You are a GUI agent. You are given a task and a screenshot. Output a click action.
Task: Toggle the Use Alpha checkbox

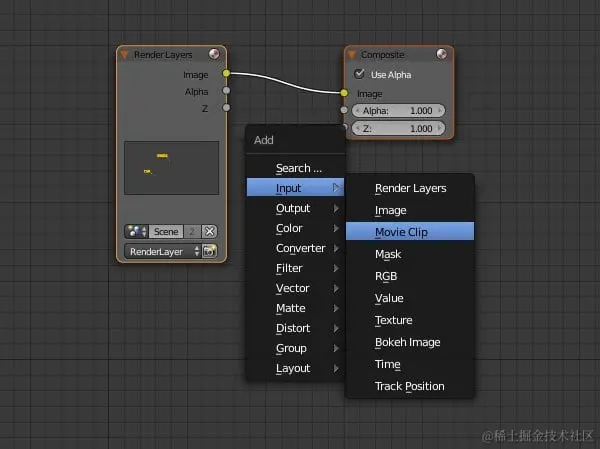(359, 74)
